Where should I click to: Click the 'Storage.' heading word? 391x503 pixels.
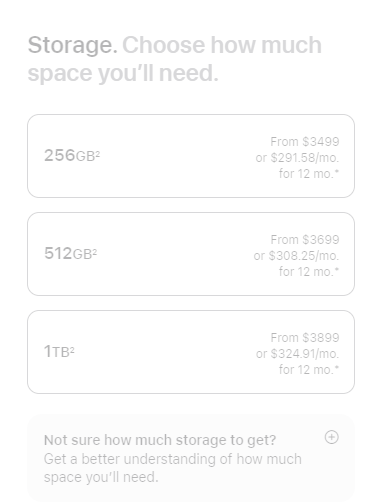73,45
